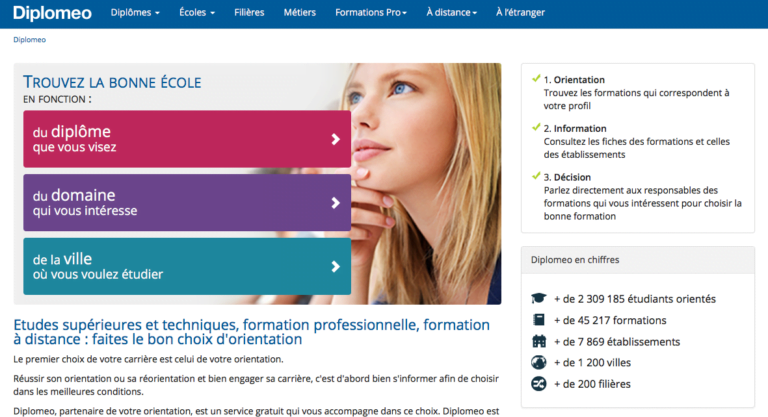The height and width of the screenshot is (417, 768).
Task: Click the globe icon beside 1 200 villes
Action: point(538,362)
